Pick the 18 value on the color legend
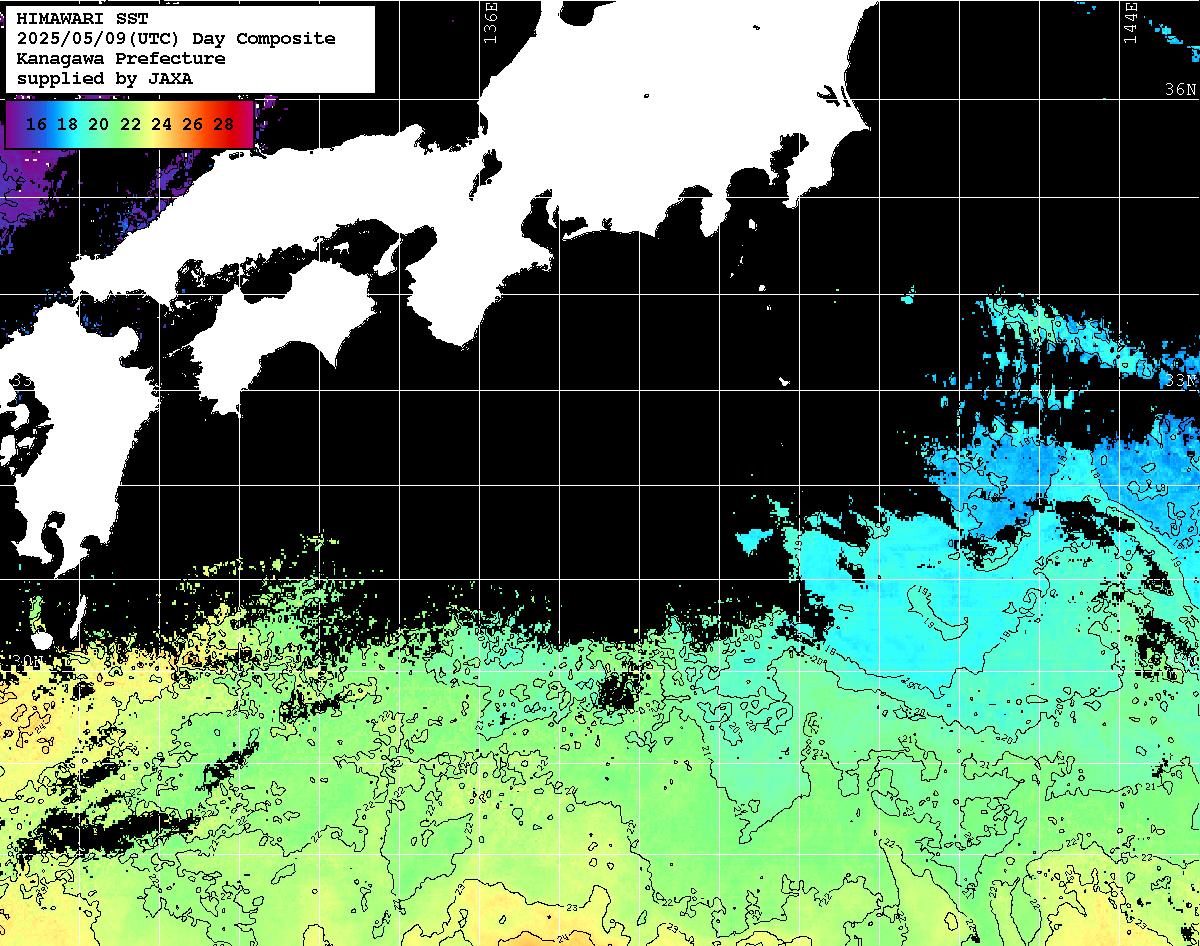 67,124
